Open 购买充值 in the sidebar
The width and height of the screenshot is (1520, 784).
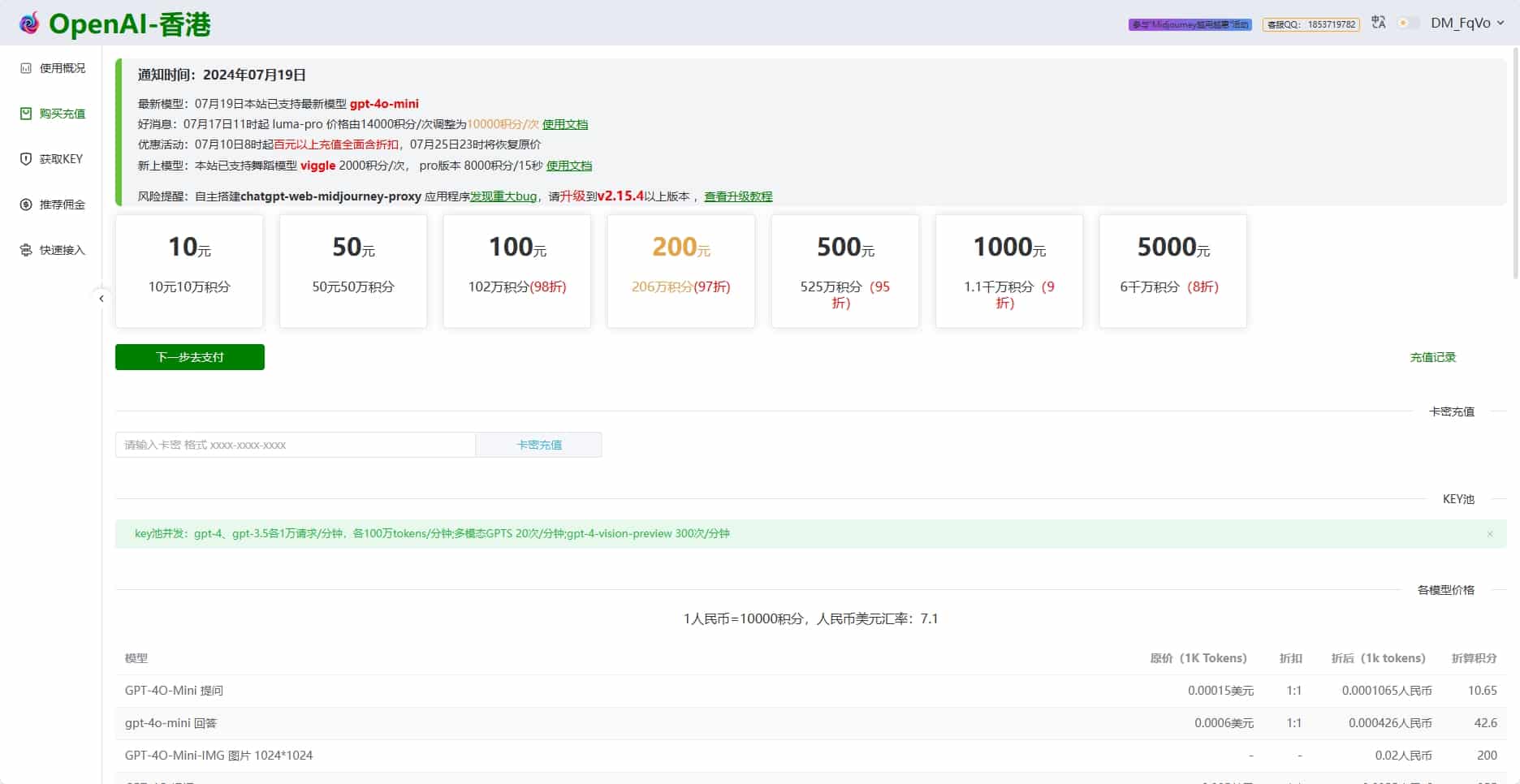(x=53, y=114)
